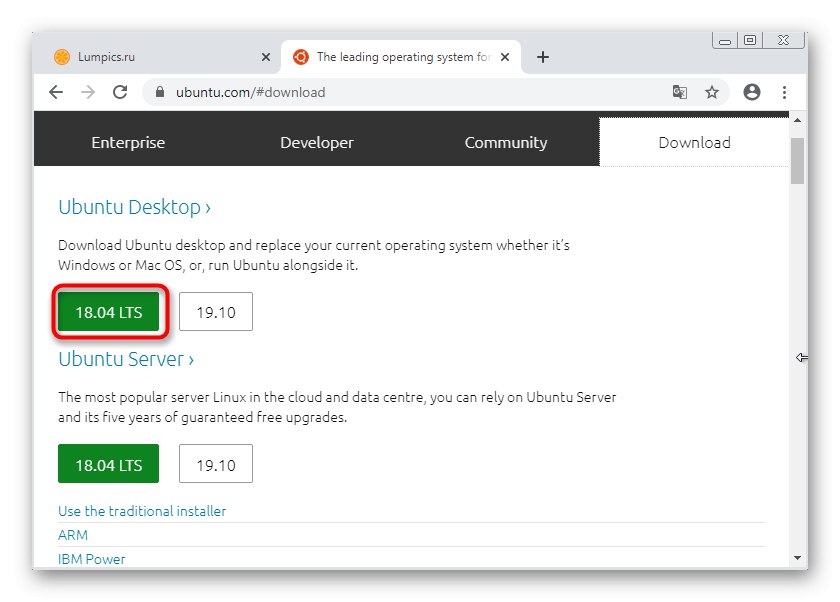
Task: Click the Forward navigation arrow
Action: tap(88, 92)
